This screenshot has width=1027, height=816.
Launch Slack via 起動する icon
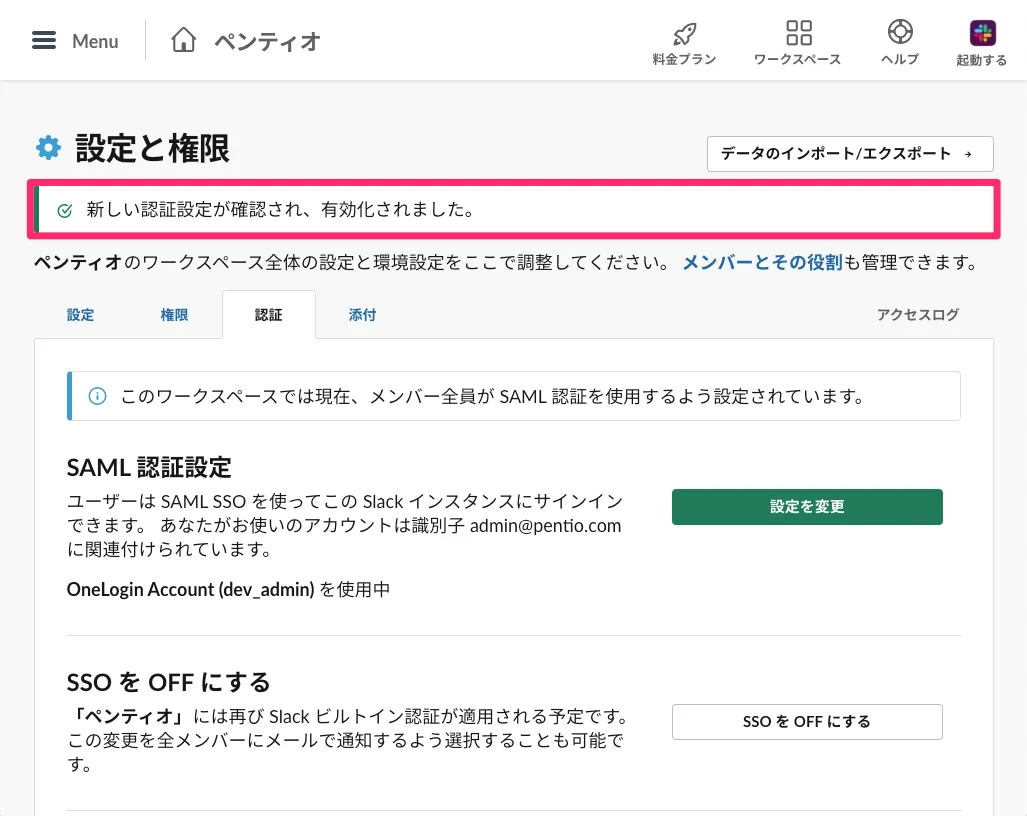tap(982, 33)
